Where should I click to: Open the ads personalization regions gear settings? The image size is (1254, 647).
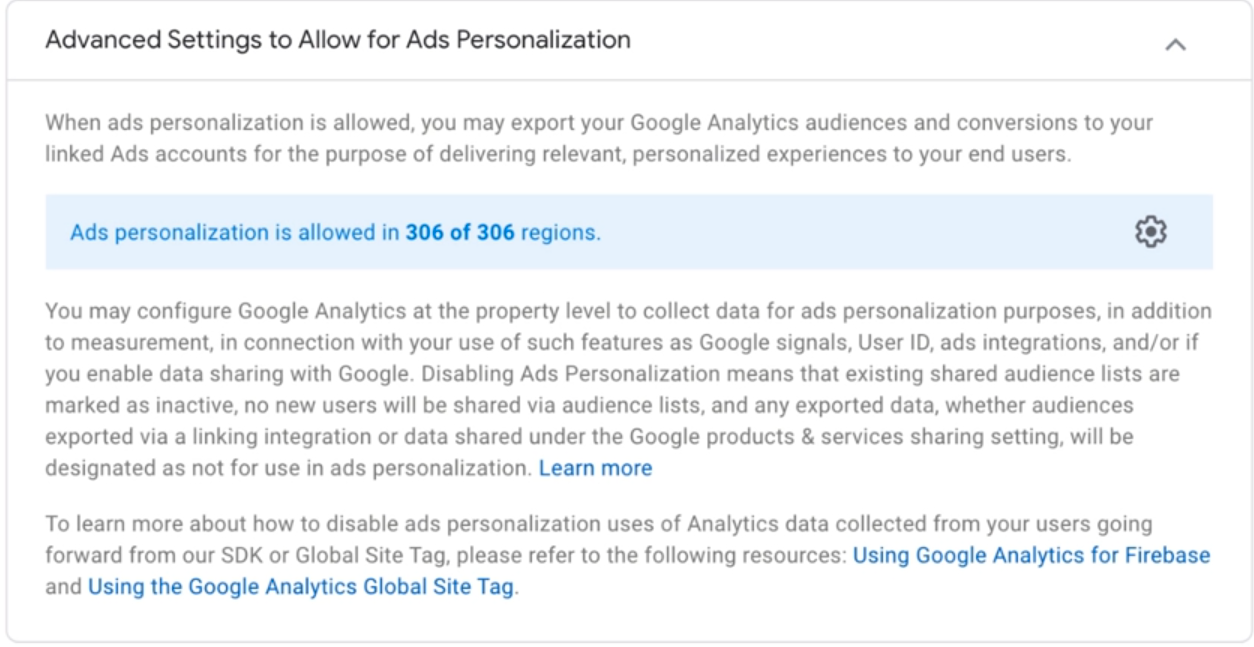point(1151,232)
